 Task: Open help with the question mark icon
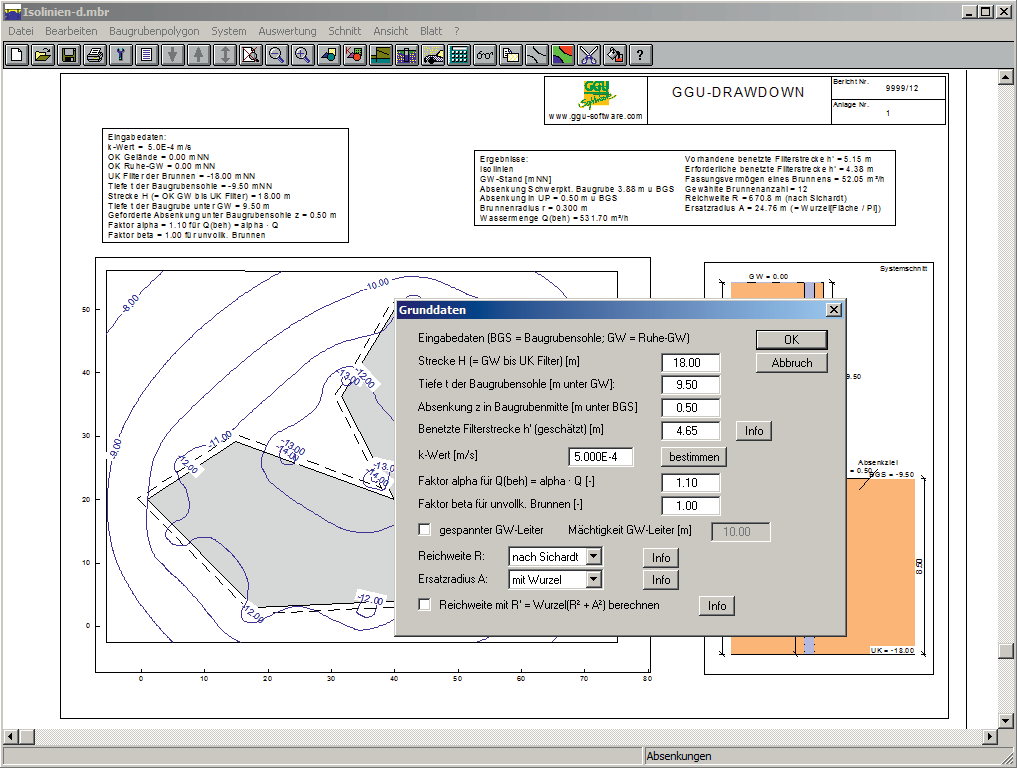coord(640,55)
